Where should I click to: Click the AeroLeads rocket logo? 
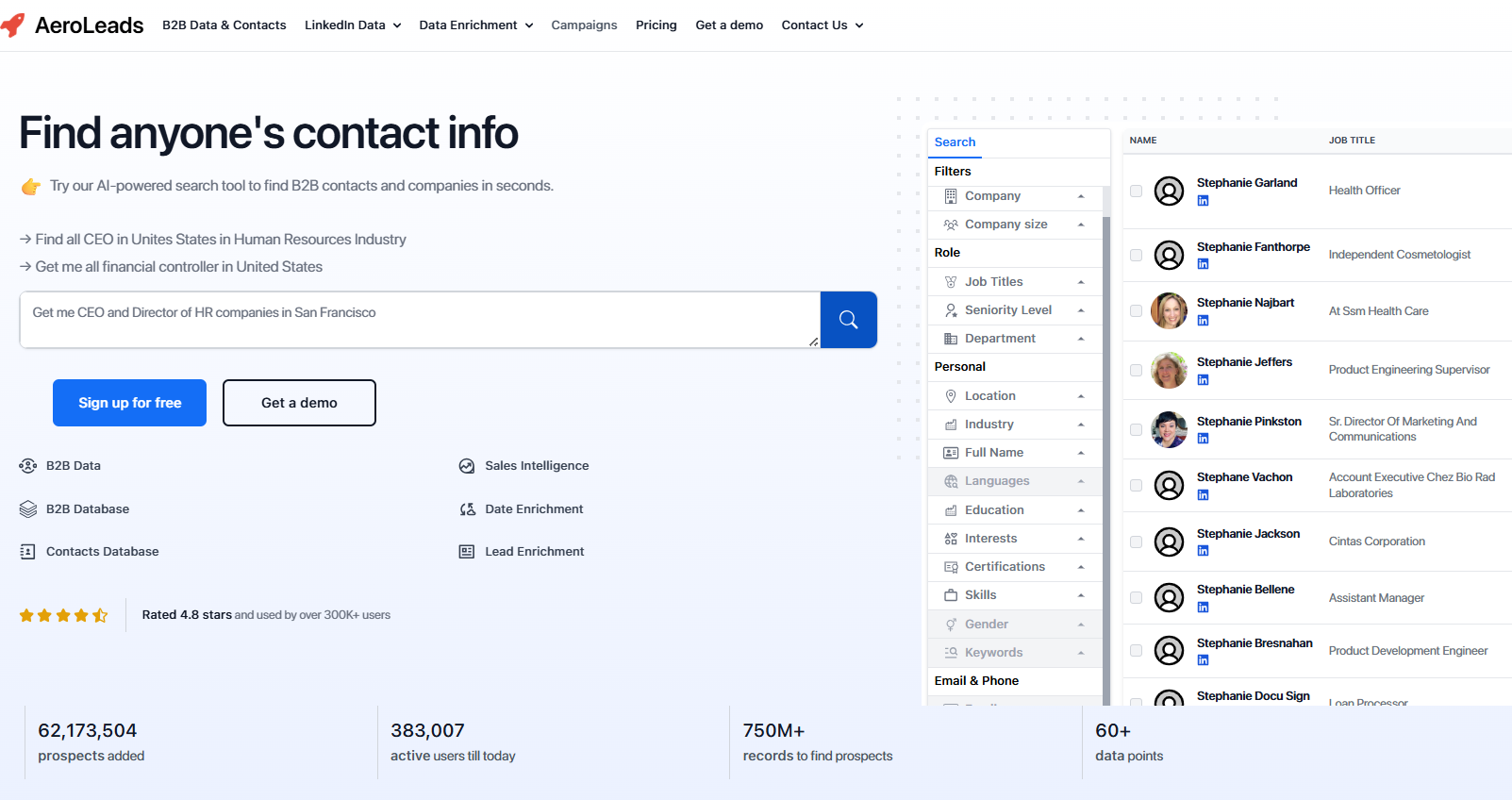[x=12, y=25]
